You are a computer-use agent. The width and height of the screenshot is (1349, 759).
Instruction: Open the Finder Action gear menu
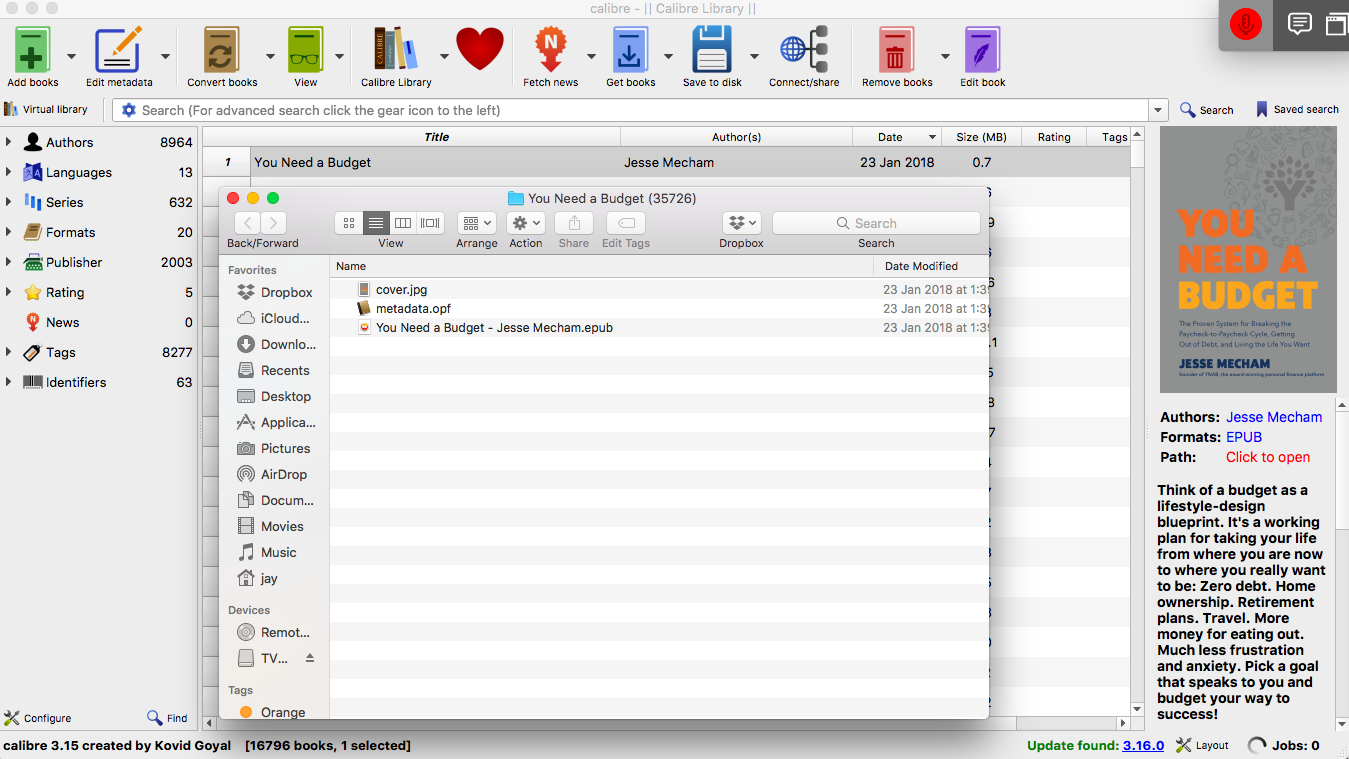(x=526, y=223)
